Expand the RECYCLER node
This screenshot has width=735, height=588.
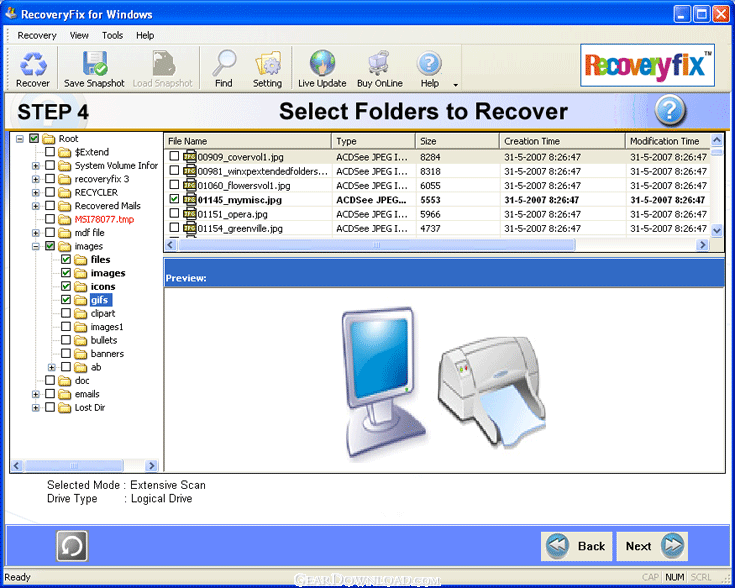[x=36, y=193]
